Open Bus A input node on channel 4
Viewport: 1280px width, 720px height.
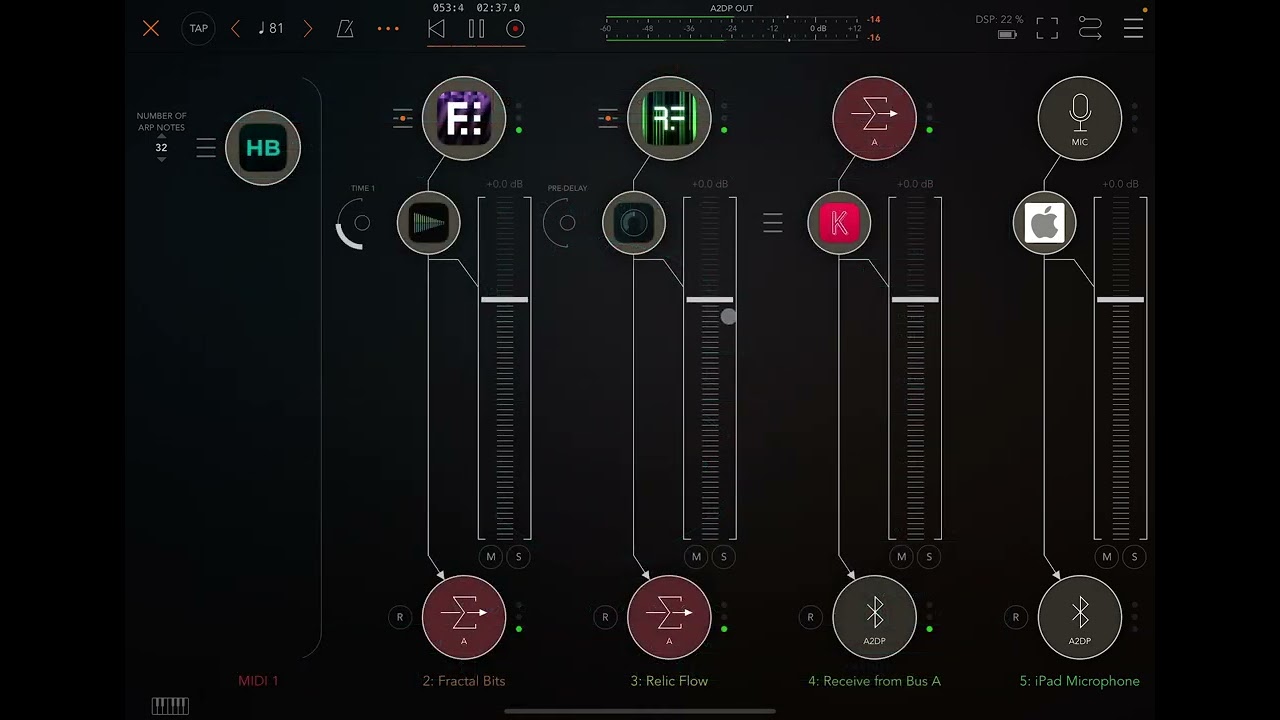875,118
